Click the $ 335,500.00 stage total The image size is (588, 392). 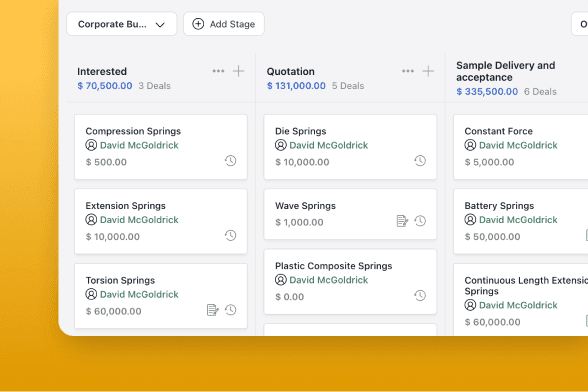tap(487, 92)
